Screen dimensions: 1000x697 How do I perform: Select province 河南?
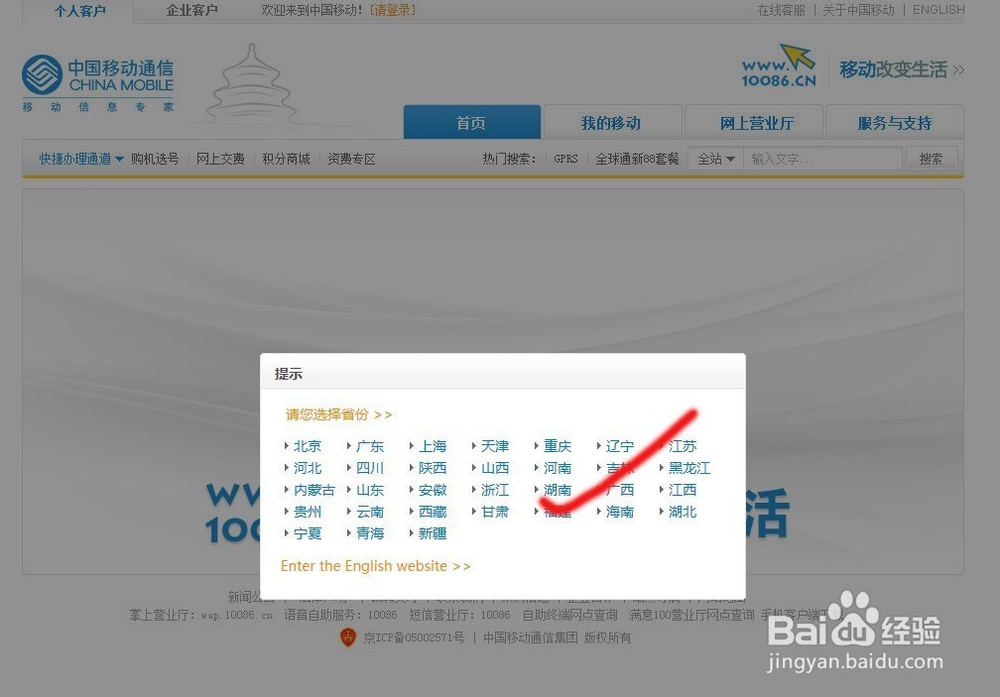tap(557, 468)
